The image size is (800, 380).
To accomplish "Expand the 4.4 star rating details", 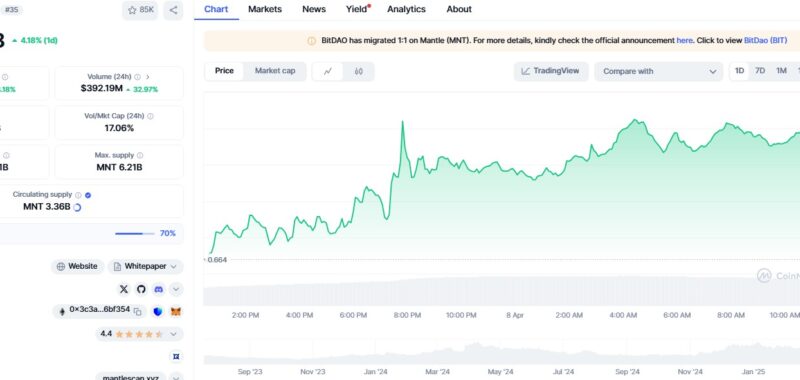I will (173, 334).
